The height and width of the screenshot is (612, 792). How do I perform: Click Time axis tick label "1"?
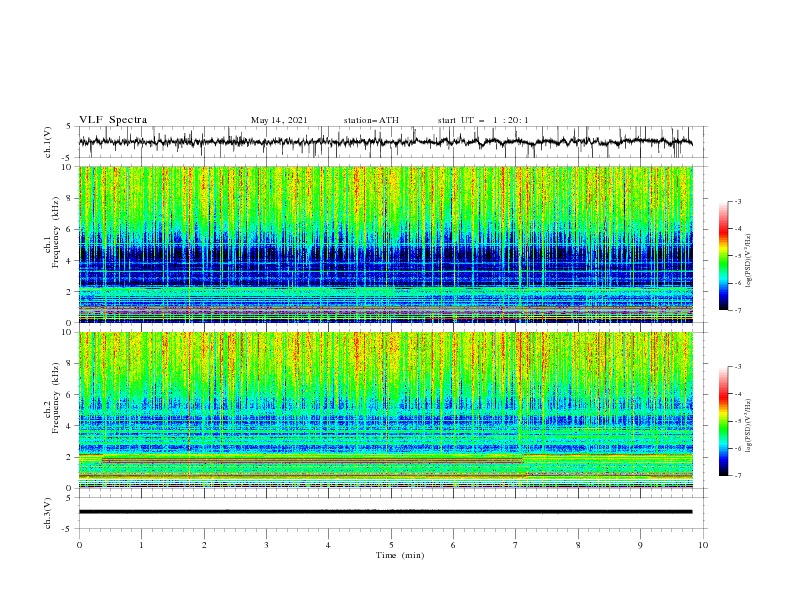tap(141, 545)
